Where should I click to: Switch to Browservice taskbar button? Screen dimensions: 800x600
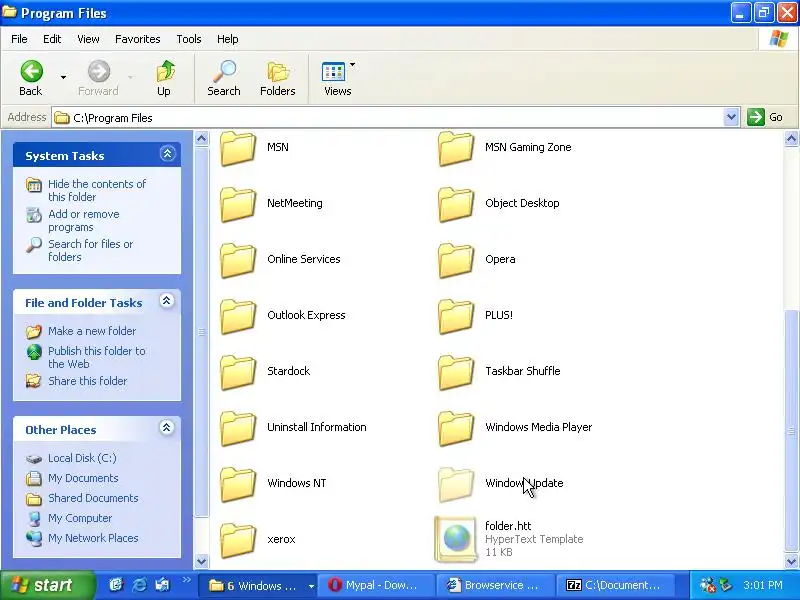click(x=495, y=585)
